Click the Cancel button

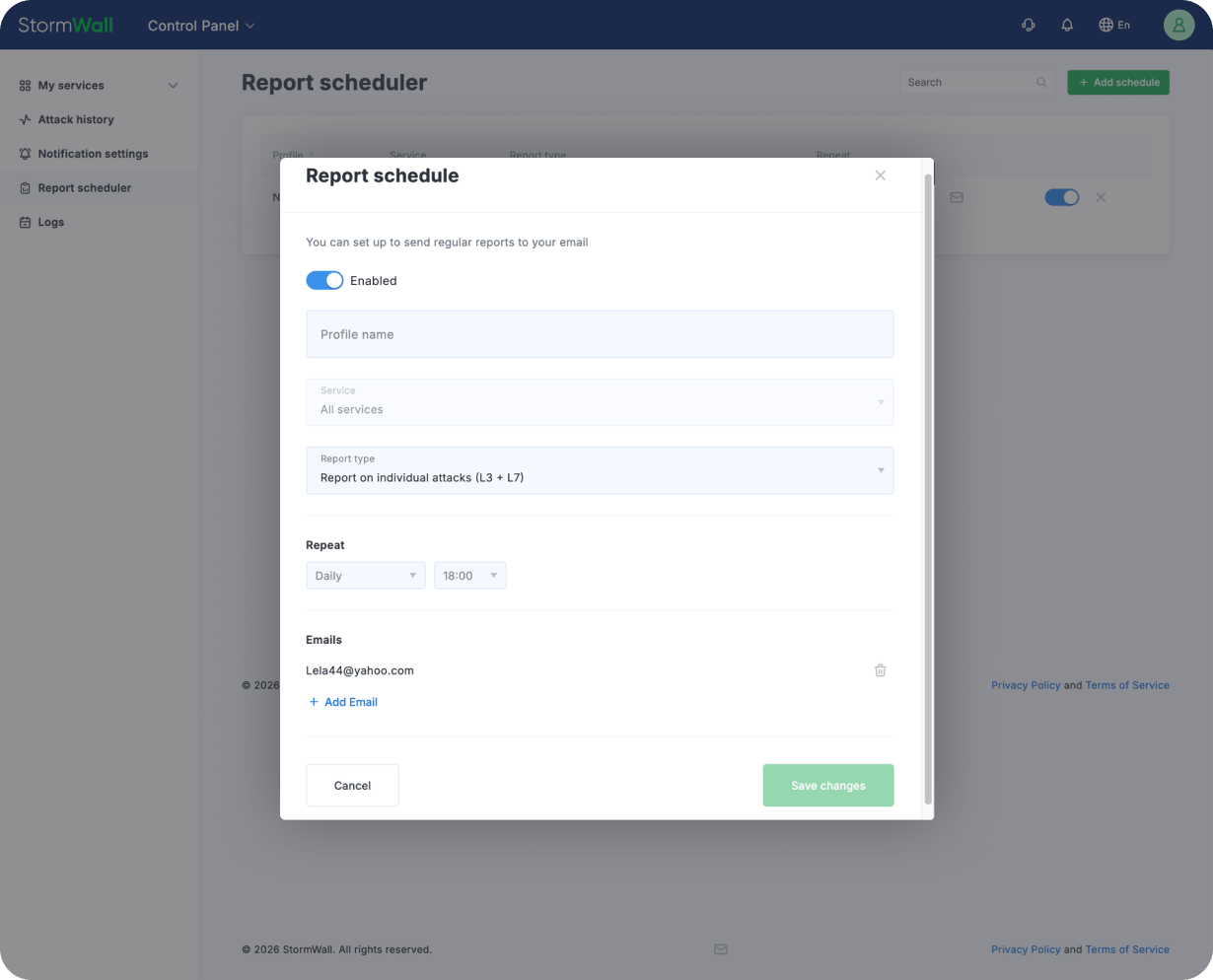tap(352, 786)
